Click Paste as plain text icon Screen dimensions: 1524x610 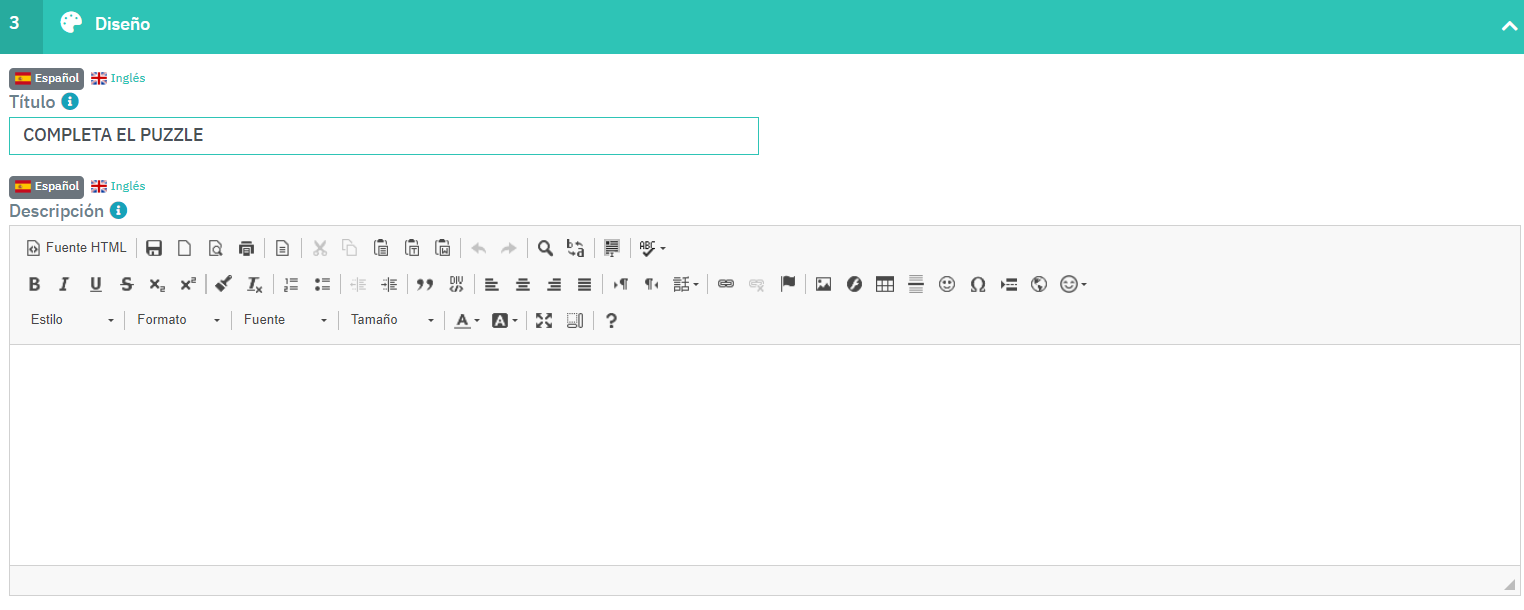pos(412,248)
